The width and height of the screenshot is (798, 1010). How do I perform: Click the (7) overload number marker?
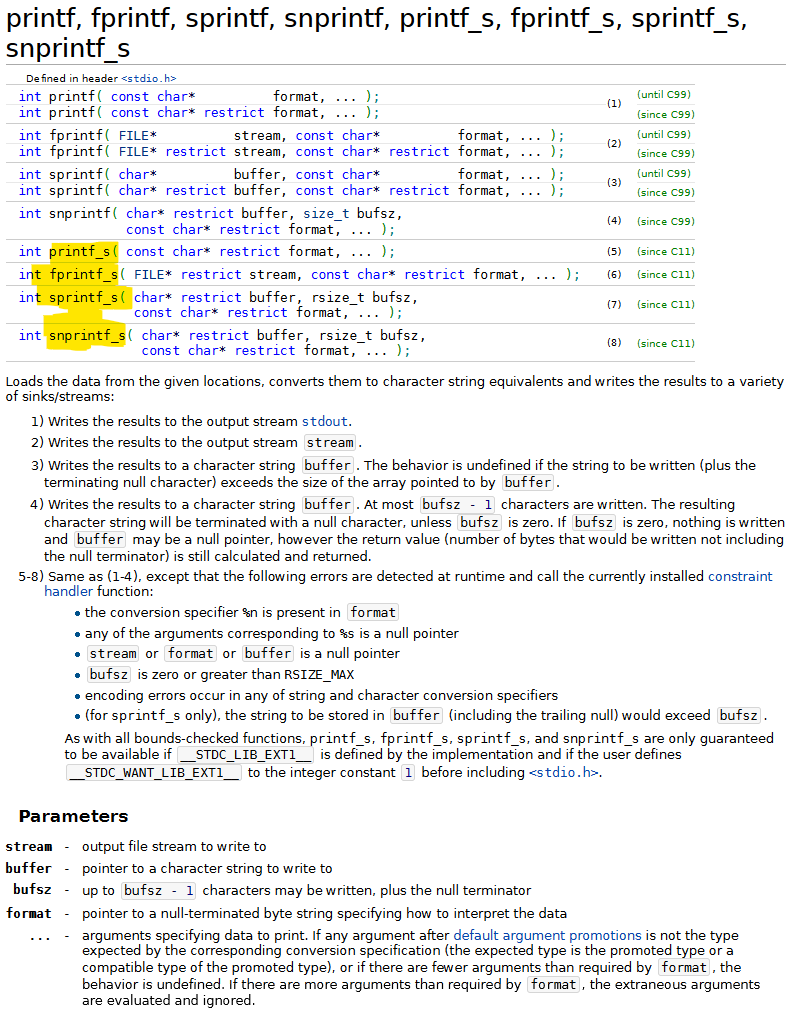pos(614,304)
